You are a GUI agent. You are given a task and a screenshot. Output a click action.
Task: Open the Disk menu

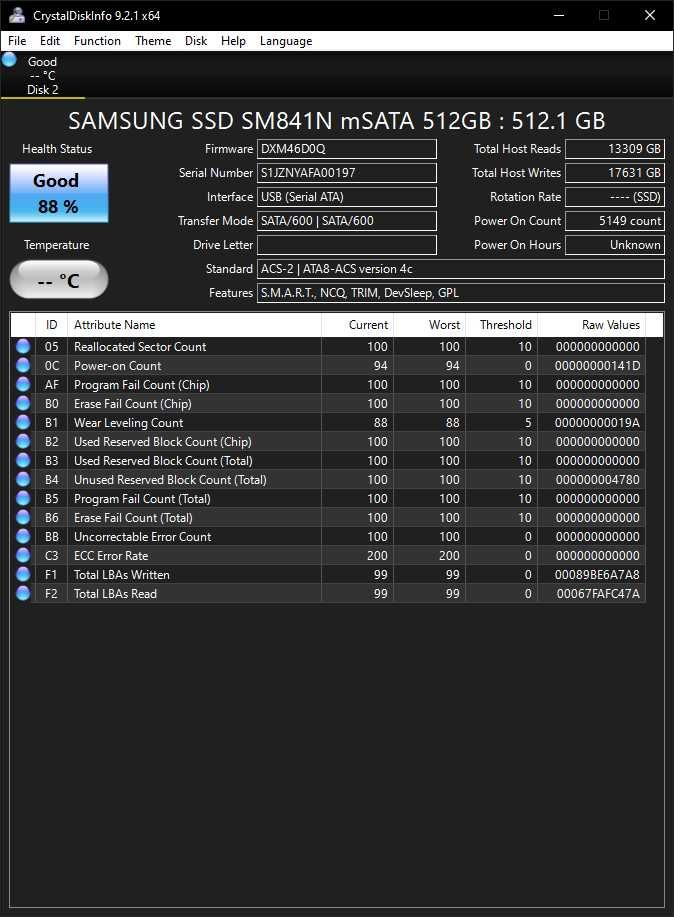(x=196, y=41)
